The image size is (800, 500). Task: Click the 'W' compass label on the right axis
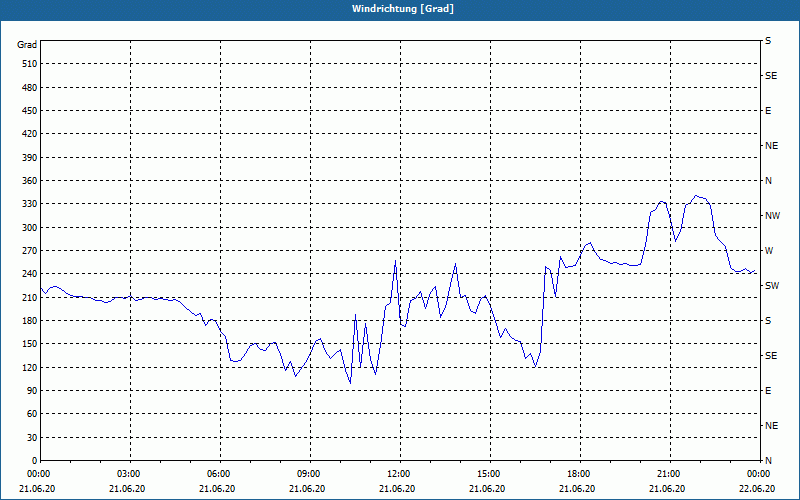[x=768, y=251]
